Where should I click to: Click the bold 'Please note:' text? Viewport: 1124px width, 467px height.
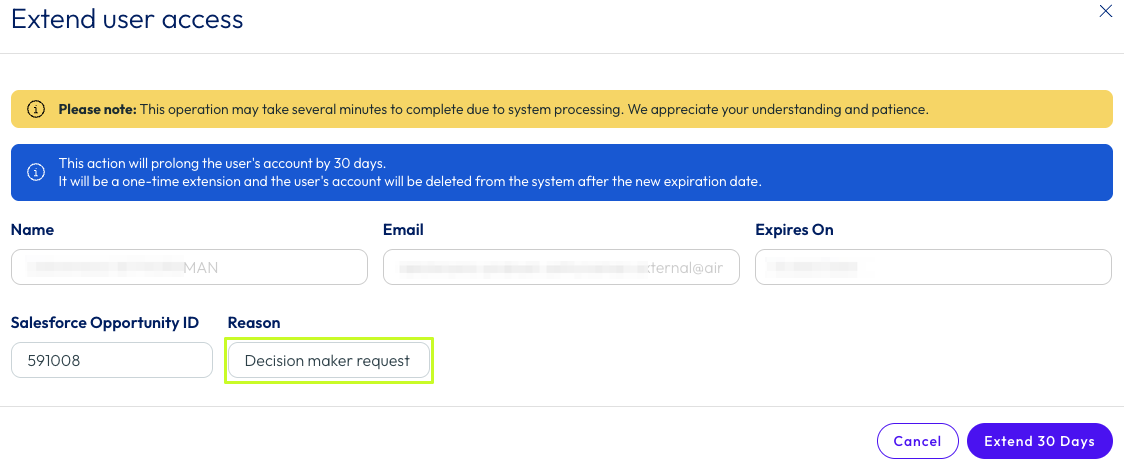97,109
